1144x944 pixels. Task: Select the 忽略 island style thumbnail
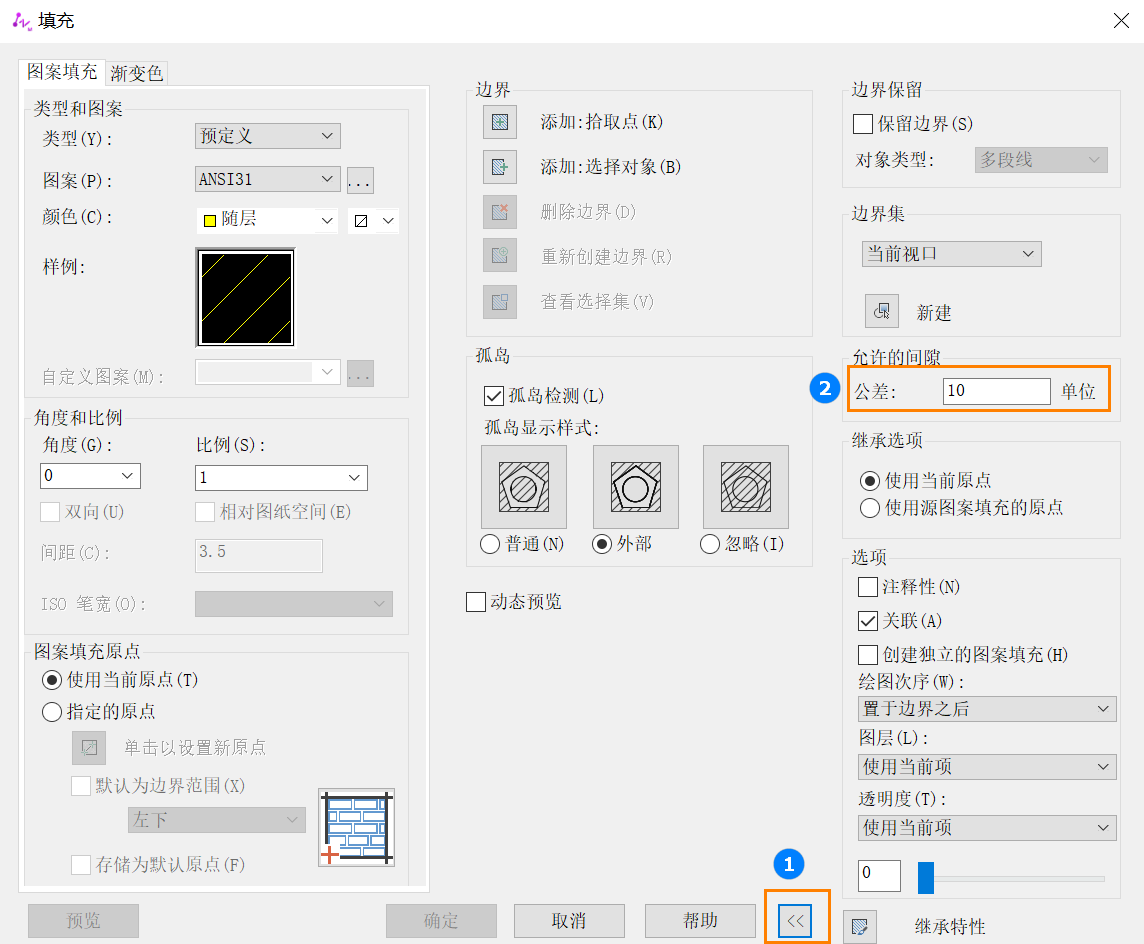[746, 487]
